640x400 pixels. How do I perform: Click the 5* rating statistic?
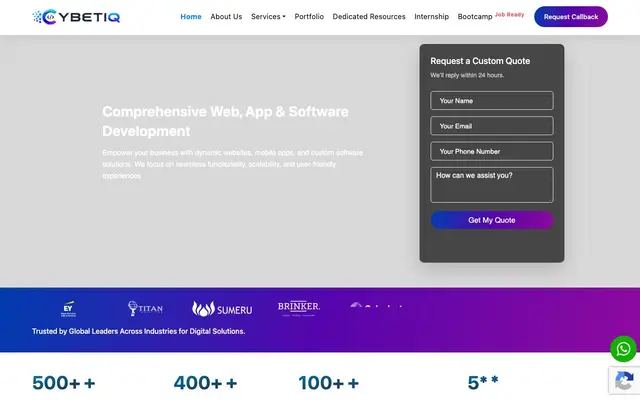[x=483, y=383]
